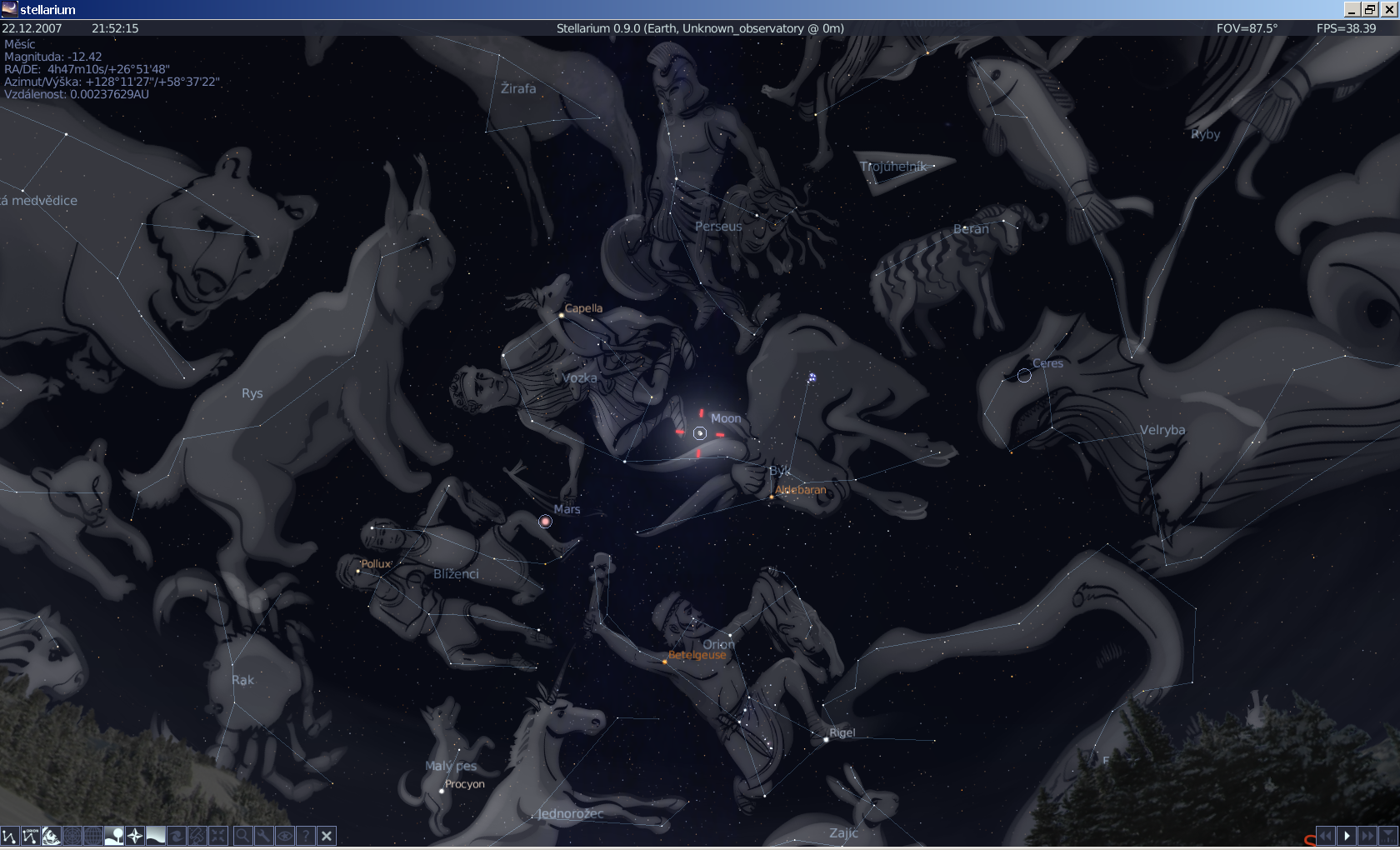Select the Ceres circle marker
The height and width of the screenshot is (850, 1400).
[x=1024, y=376]
